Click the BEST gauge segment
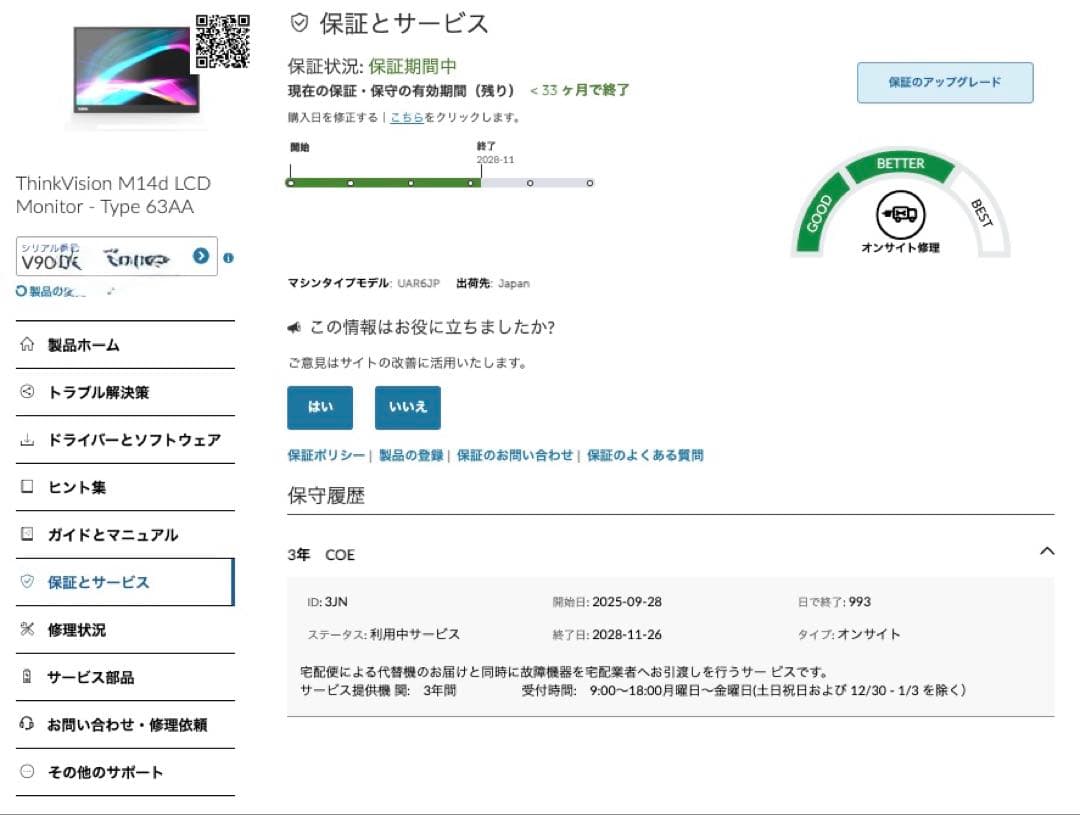 click(x=980, y=214)
